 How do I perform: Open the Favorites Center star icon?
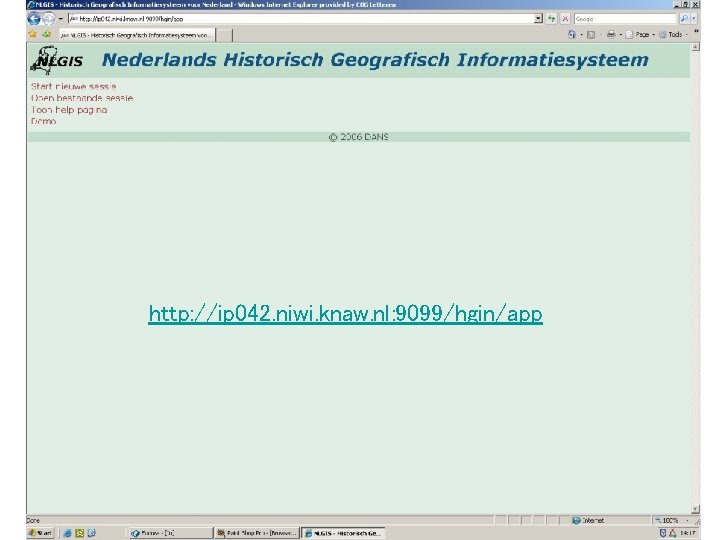(33, 34)
